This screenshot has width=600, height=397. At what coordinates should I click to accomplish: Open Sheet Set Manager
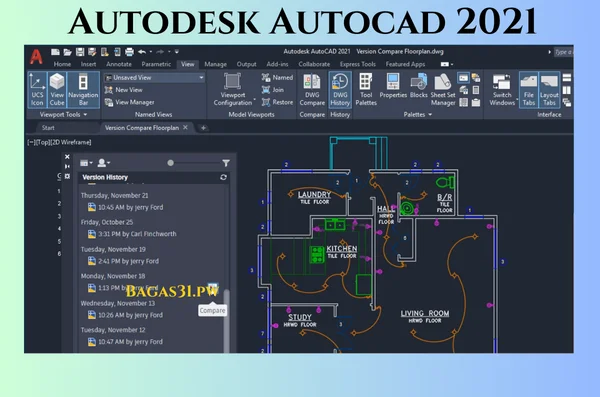tap(443, 90)
